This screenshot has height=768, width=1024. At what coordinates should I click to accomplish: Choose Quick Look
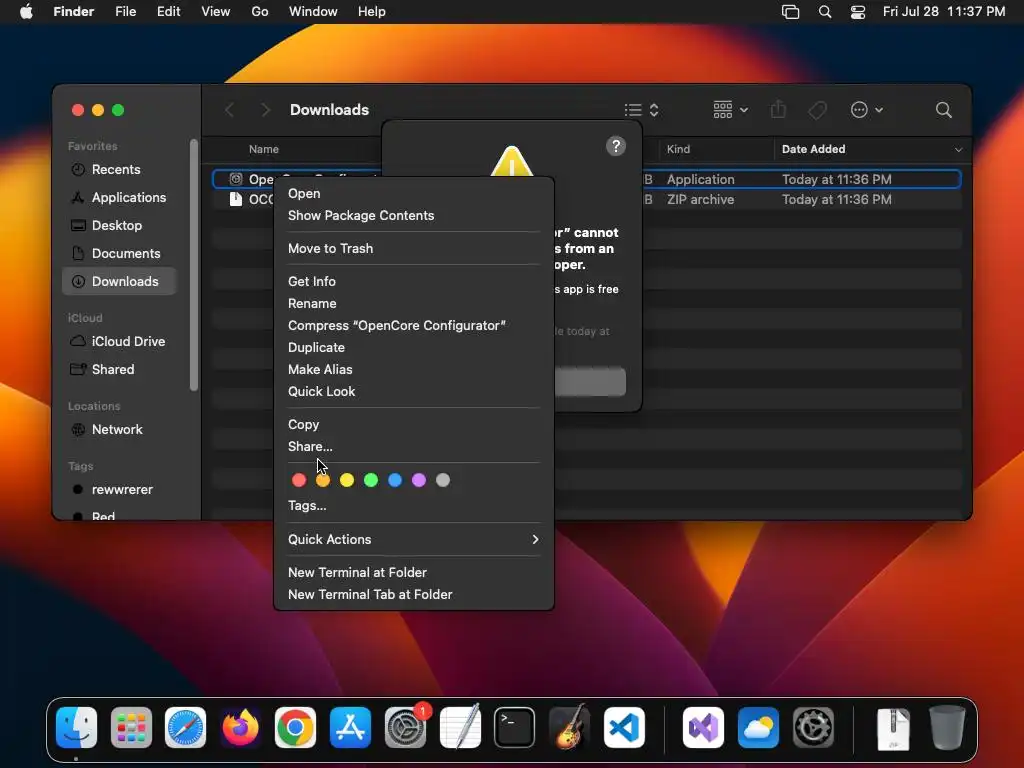pos(414,391)
